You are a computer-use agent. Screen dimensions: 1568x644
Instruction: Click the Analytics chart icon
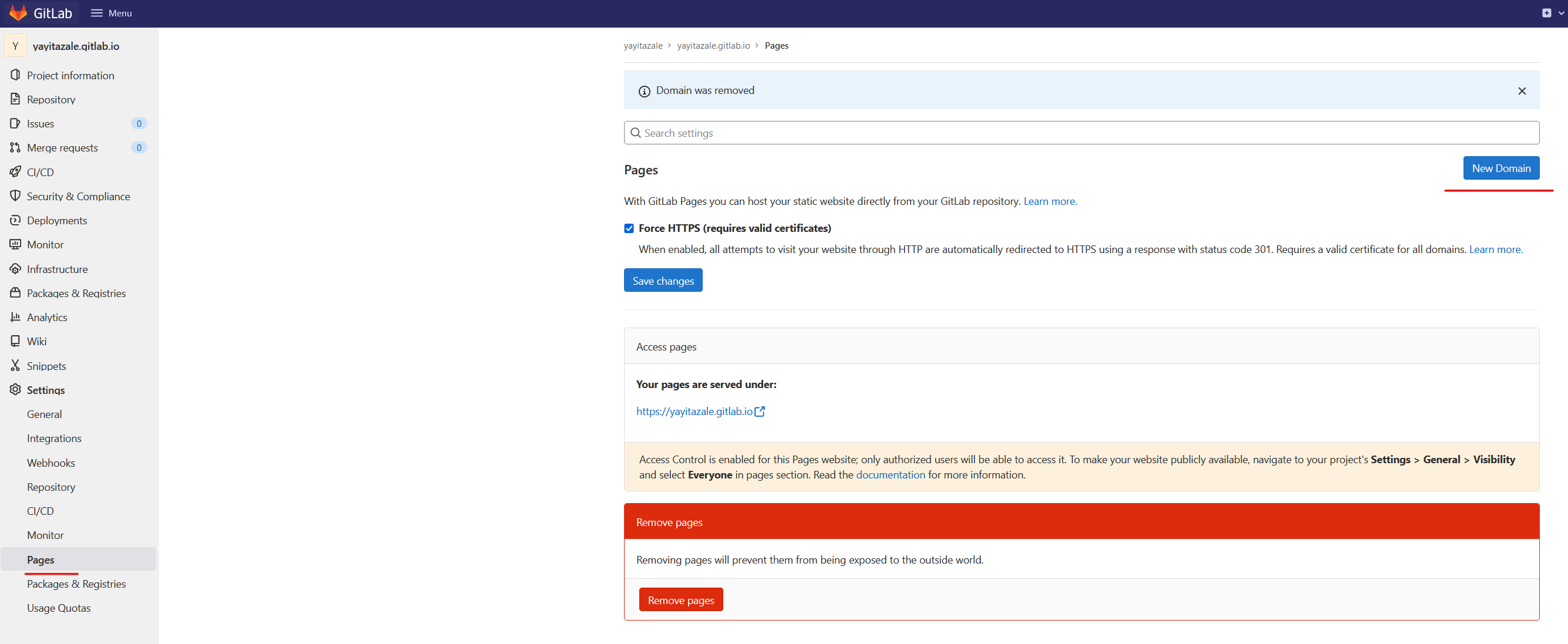(15, 316)
